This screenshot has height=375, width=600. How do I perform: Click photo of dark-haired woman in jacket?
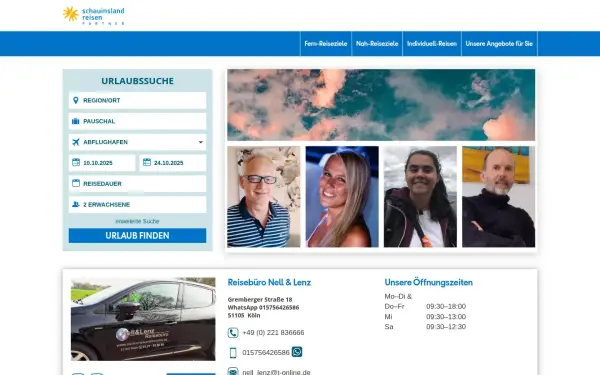click(420, 197)
